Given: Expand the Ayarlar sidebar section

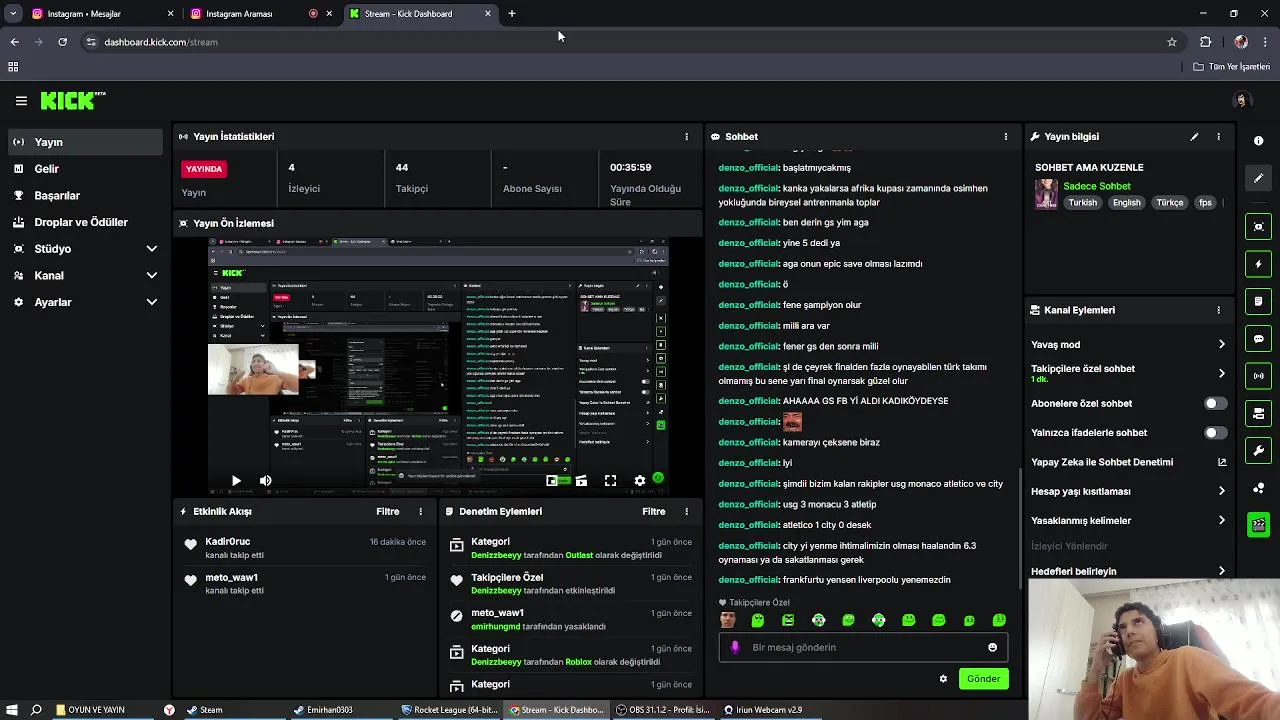Looking at the screenshot, I should [x=152, y=302].
